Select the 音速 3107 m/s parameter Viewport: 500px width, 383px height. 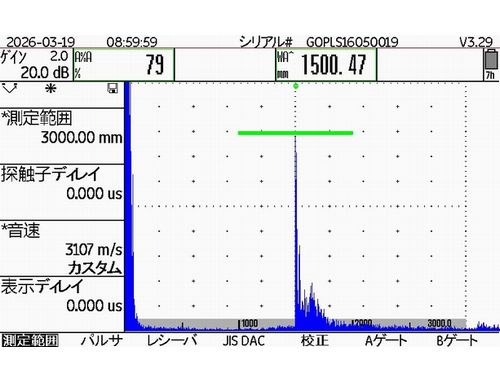coord(62,248)
